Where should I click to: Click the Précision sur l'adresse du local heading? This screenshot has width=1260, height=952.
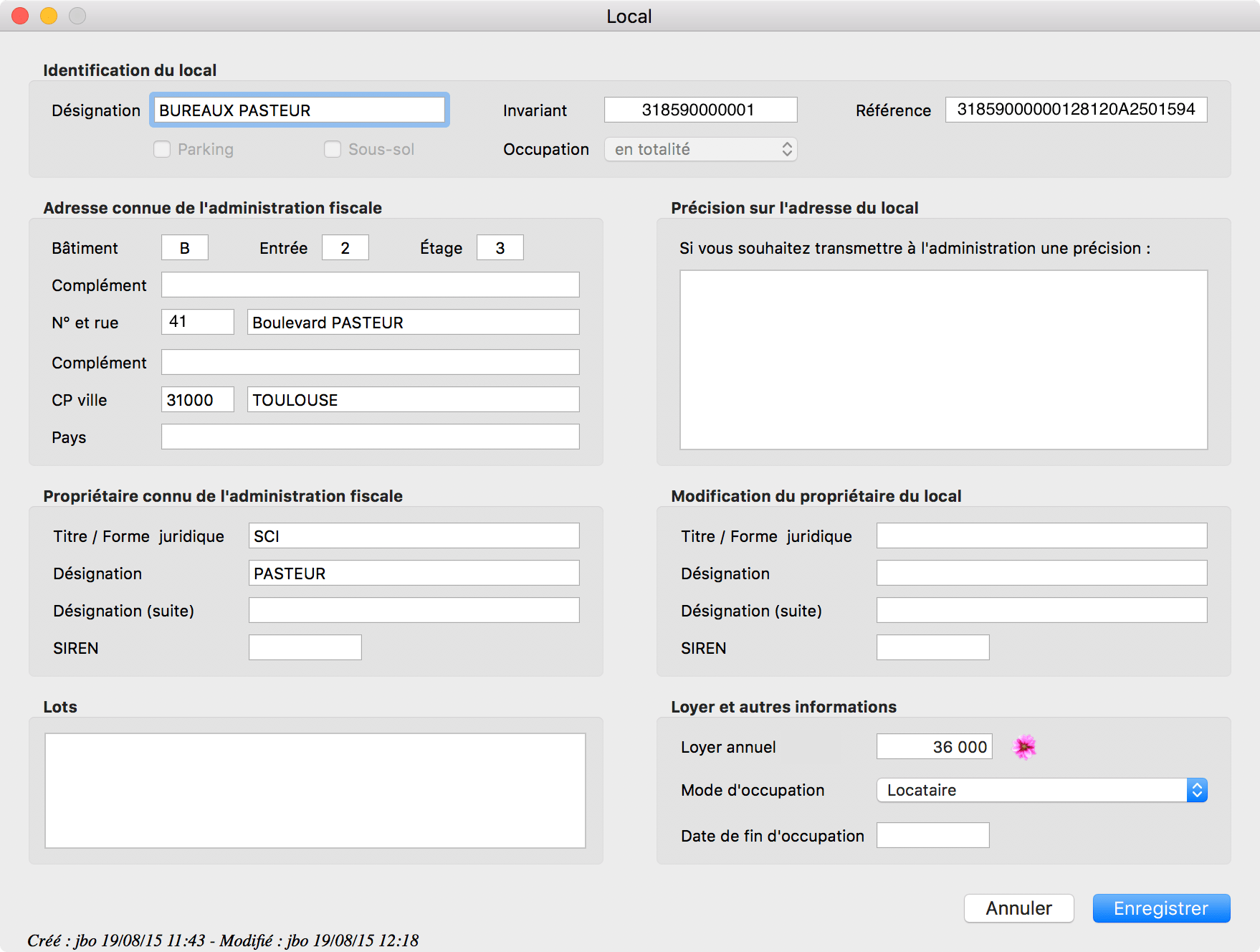coord(794,208)
